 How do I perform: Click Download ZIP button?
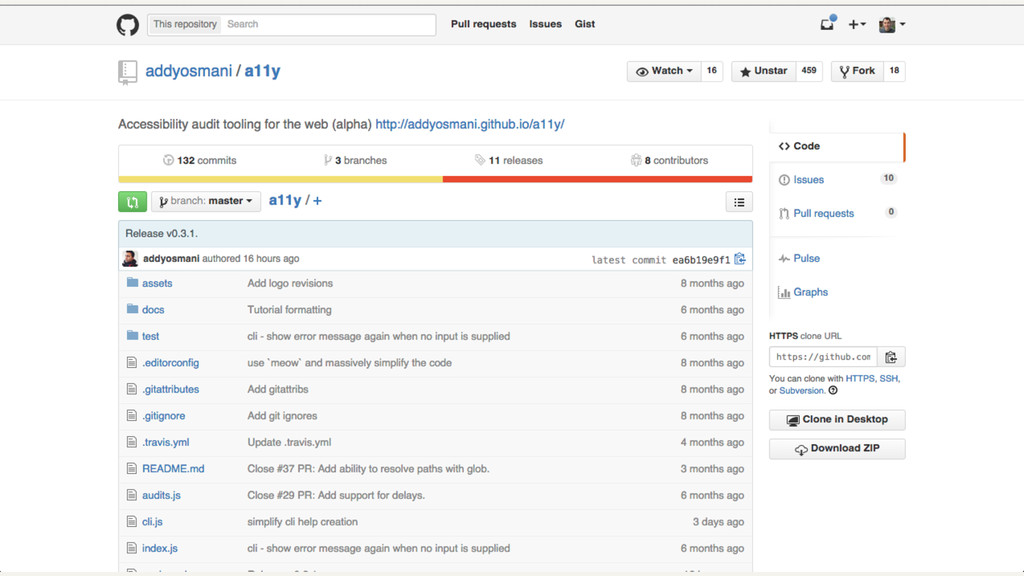(x=837, y=449)
